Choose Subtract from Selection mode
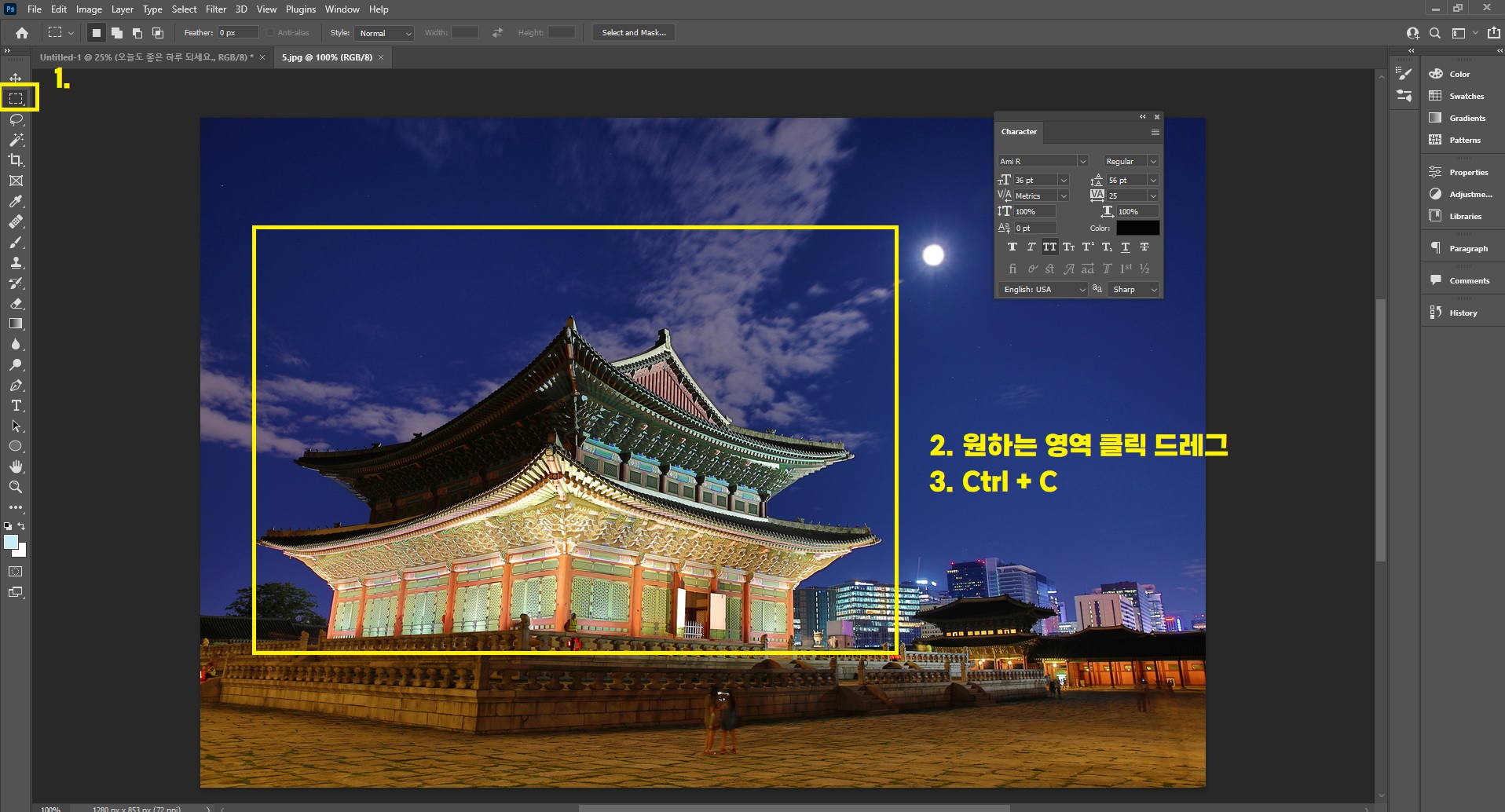 click(137, 33)
